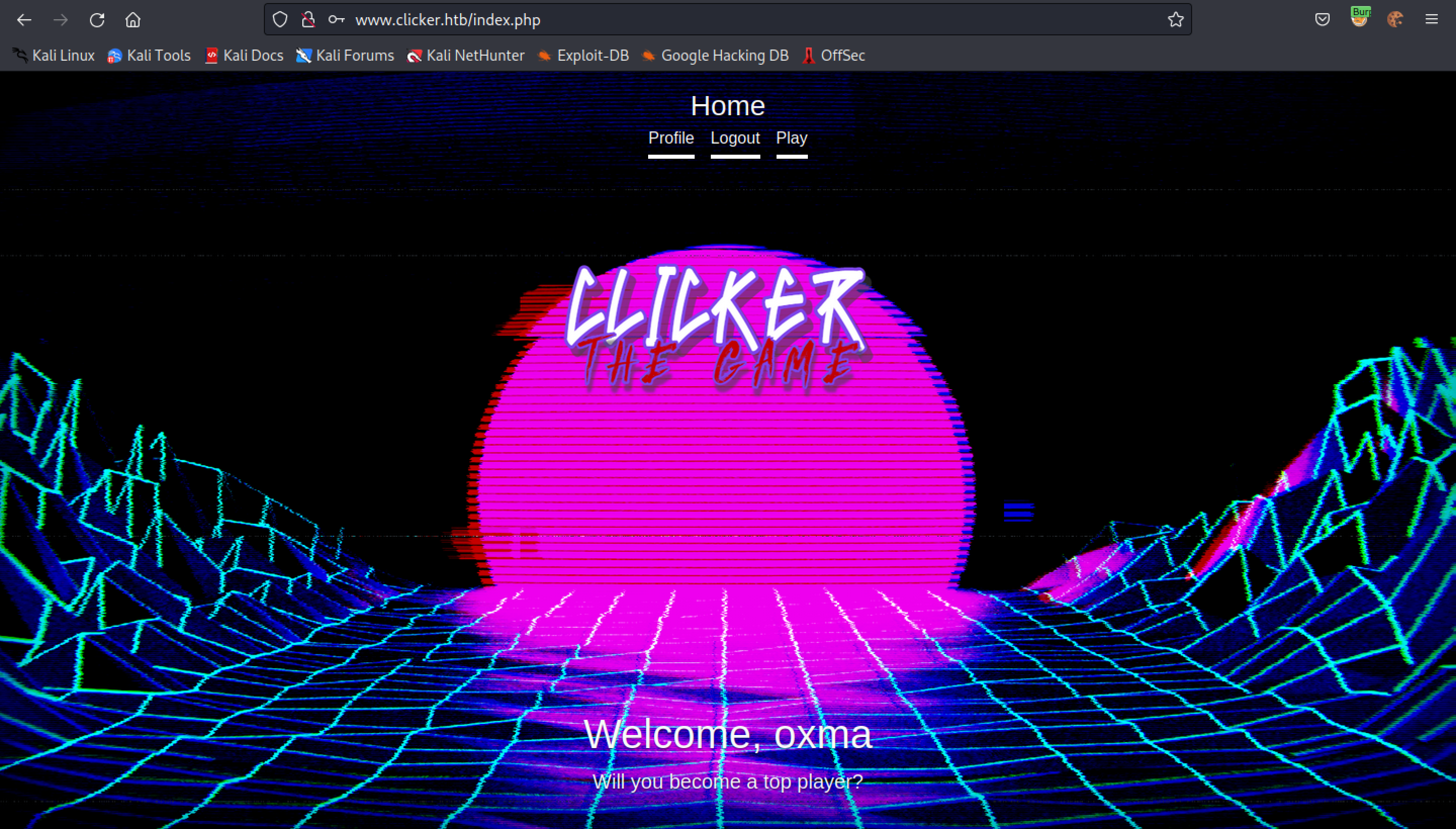Click the Logout navigation link

735,139
